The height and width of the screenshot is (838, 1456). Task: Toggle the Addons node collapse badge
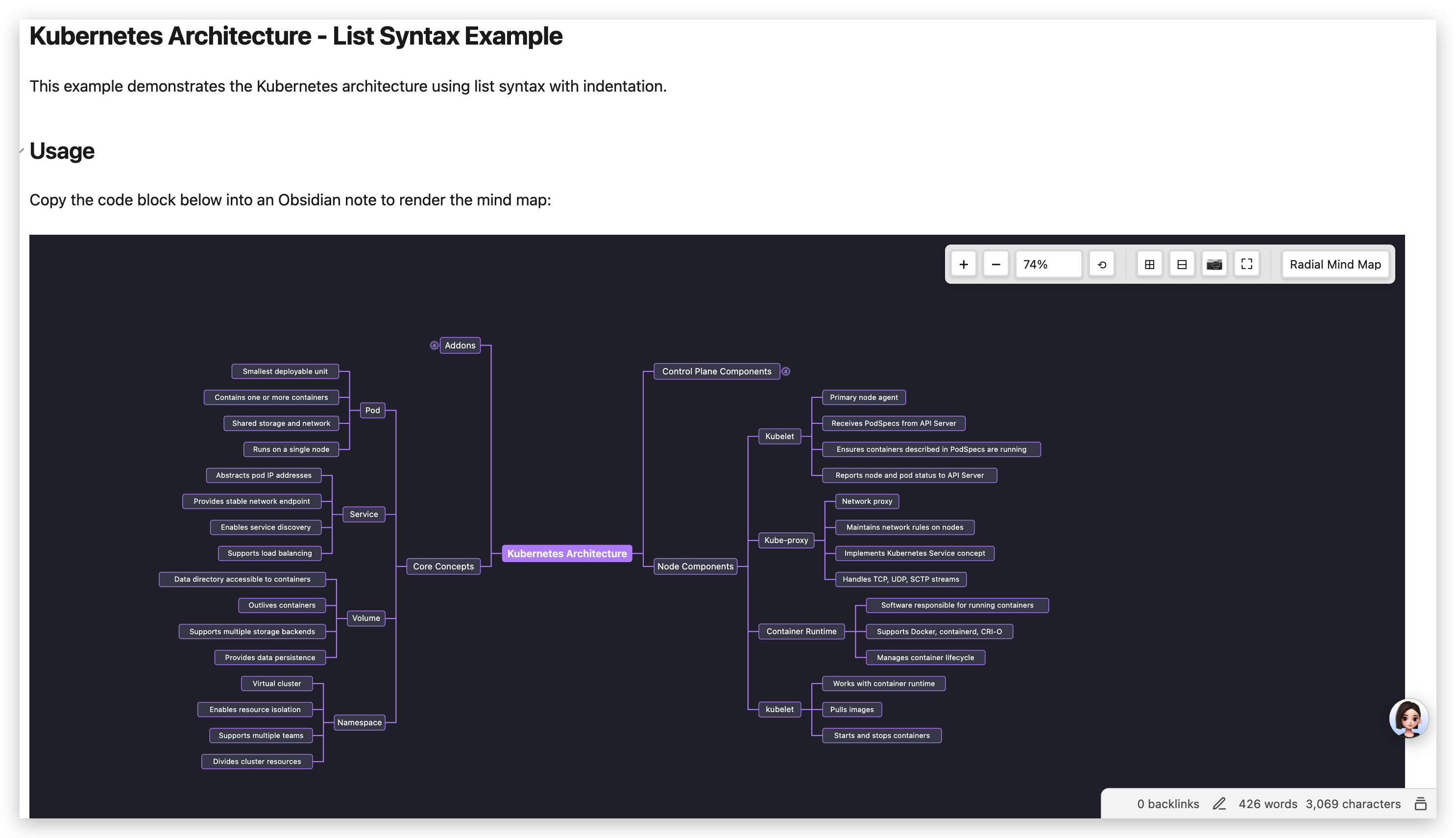pyautogui.click(x=433, y=345)
